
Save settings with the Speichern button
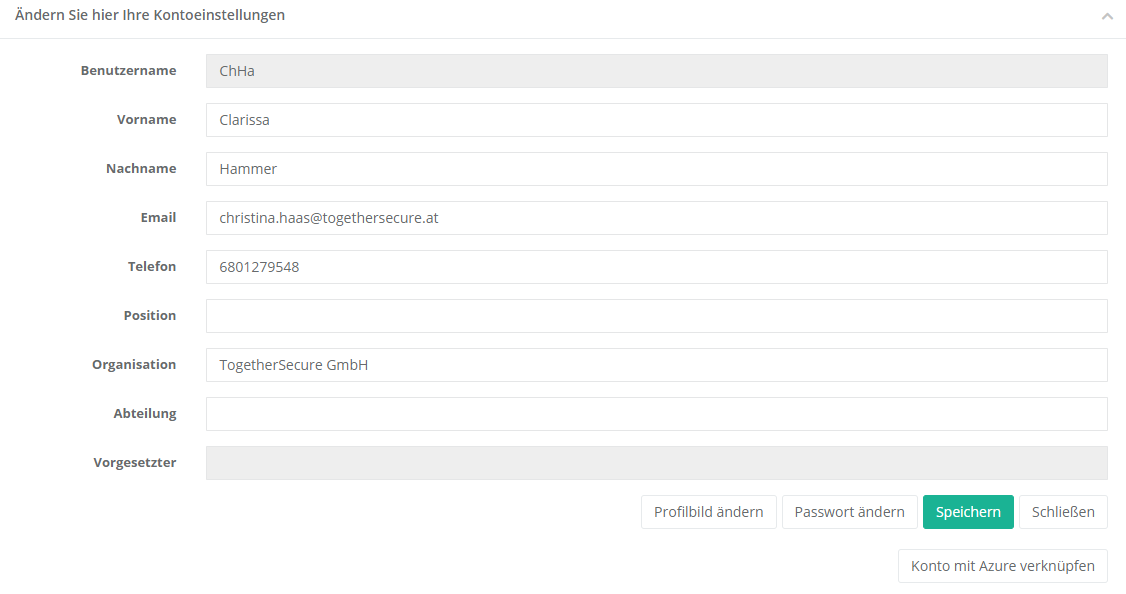point(968,512)
